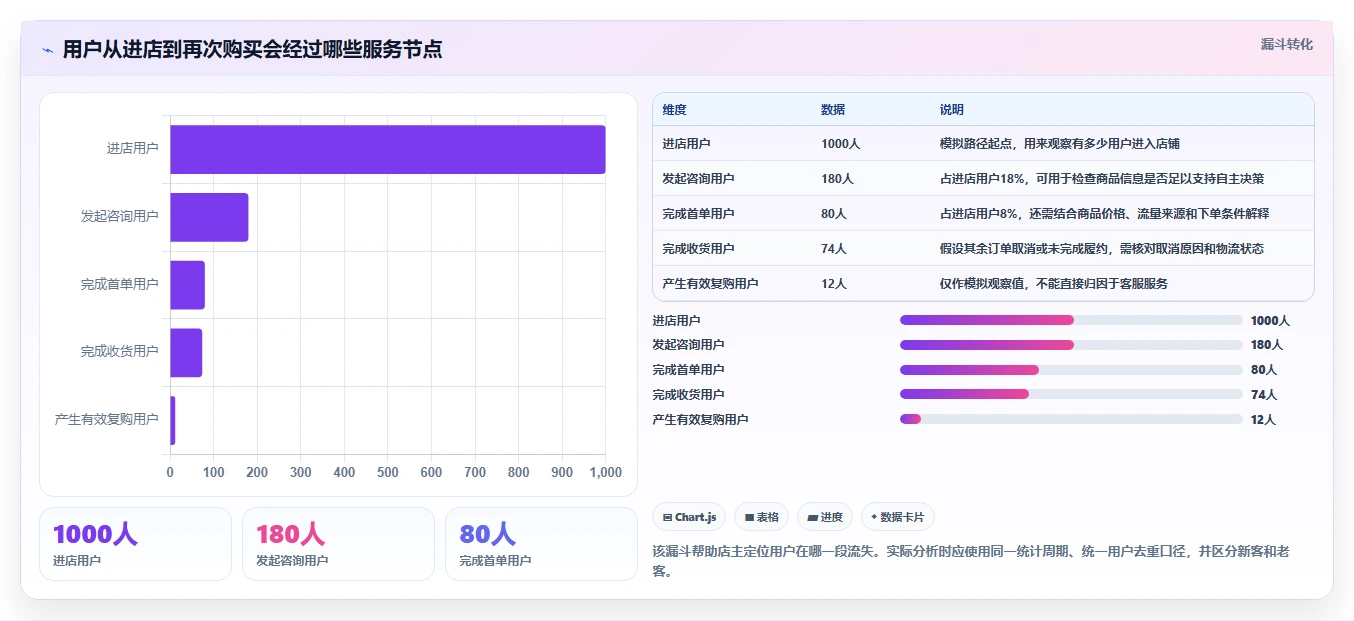This screenshot has width=1354, height=621.
Task: Click the 发起咨询用户 label in the progress list
Action: click(x=688, y=345)
